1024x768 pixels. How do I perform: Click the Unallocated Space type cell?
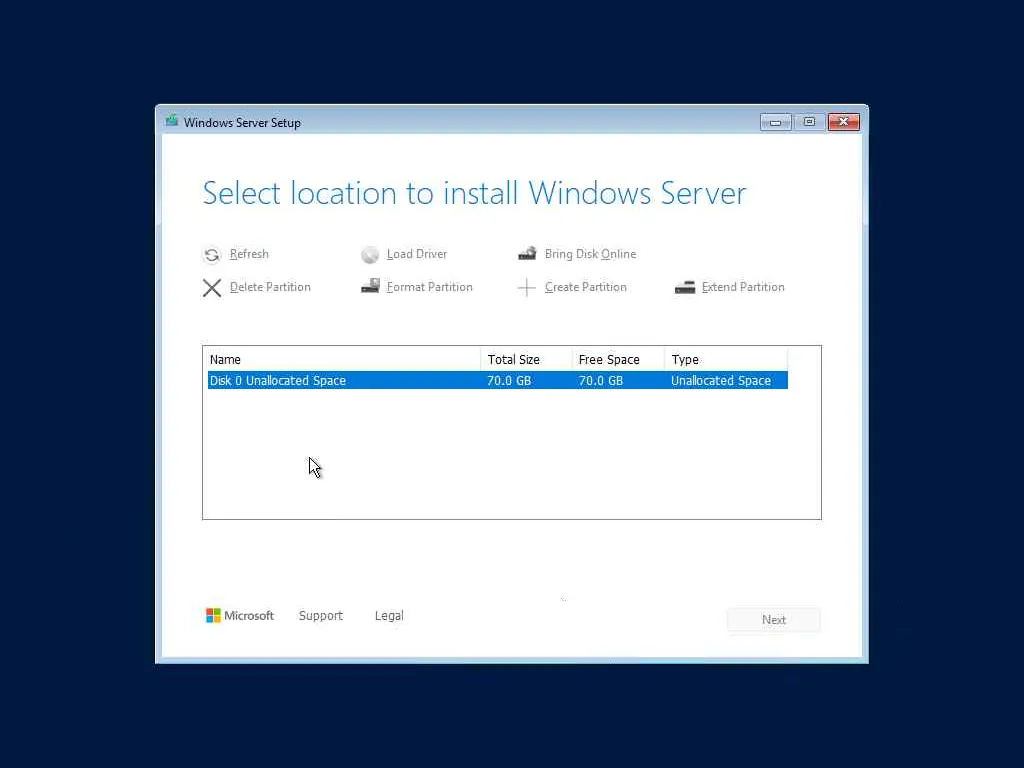721,381
